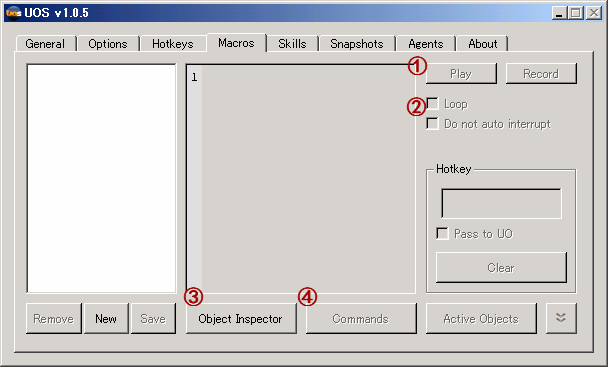Open the Active Objects list
Screen dimensions: 608x367
tap(481, 319)
